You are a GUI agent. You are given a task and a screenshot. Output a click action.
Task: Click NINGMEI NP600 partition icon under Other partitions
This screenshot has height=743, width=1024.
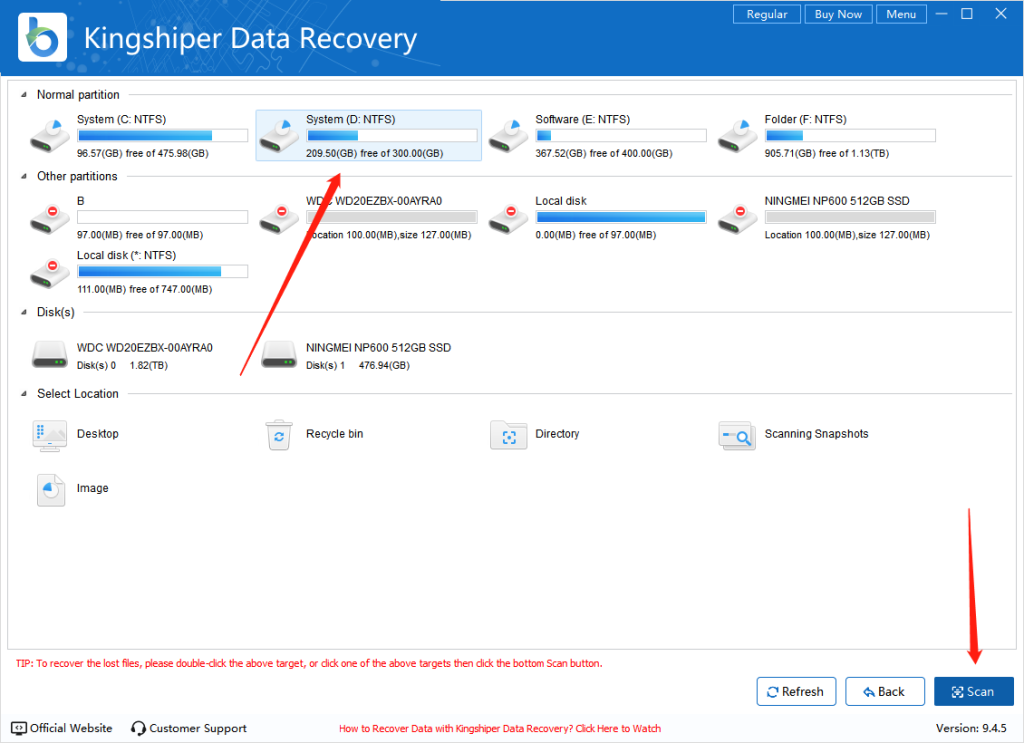737,219
